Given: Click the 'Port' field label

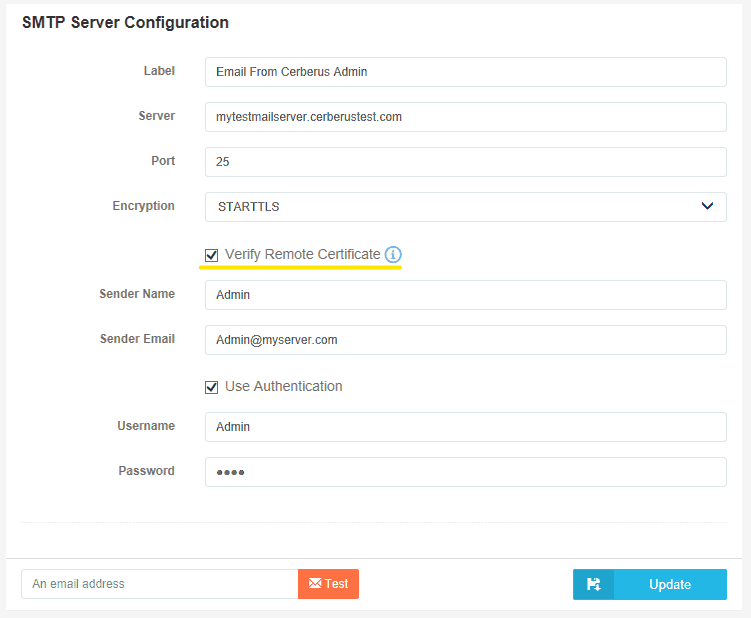Looking at the screenshot, I should click(x=163, y=161).
